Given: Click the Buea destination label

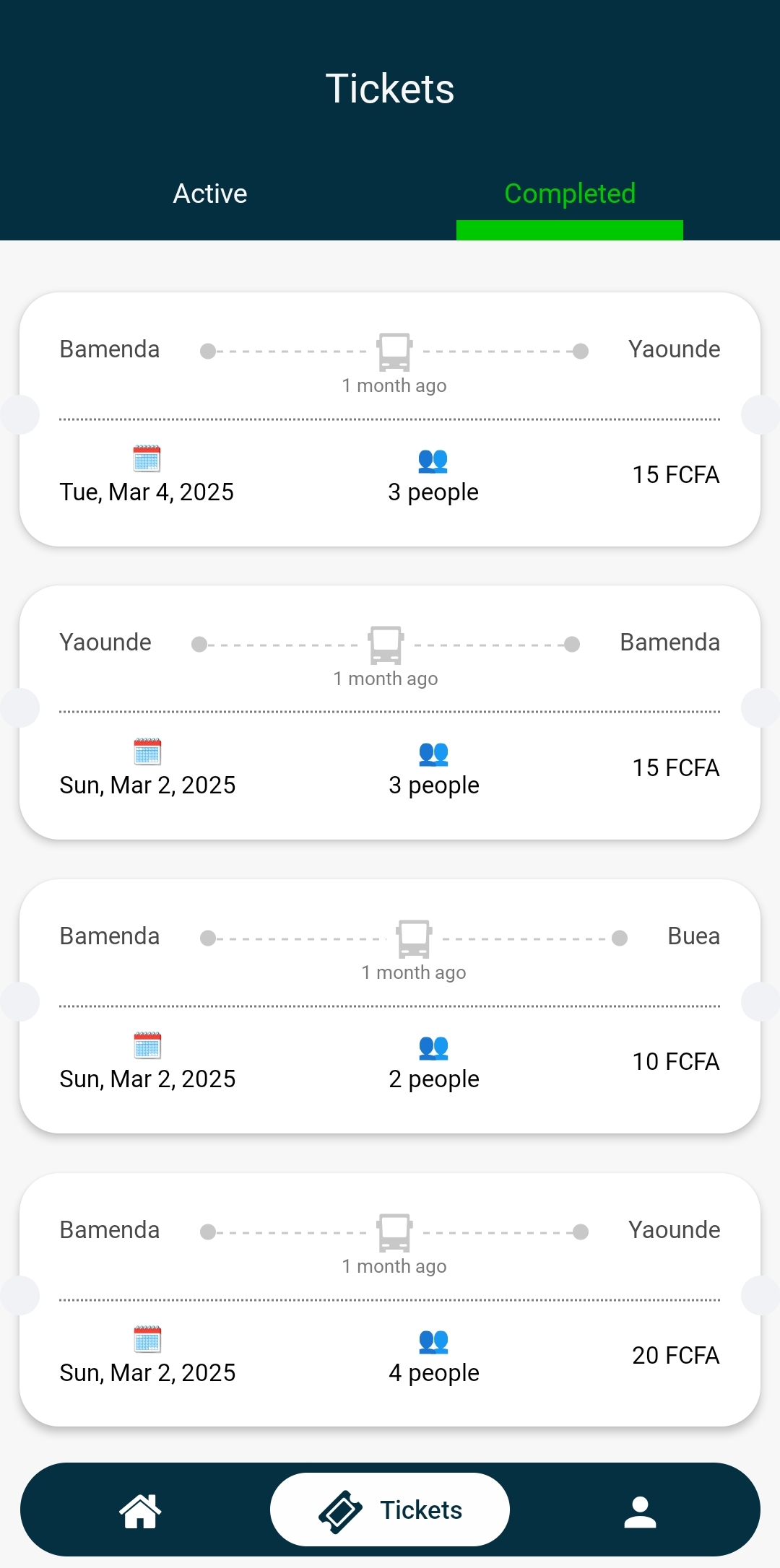Looking at the screenshot, I should click(x=693, y=936).
